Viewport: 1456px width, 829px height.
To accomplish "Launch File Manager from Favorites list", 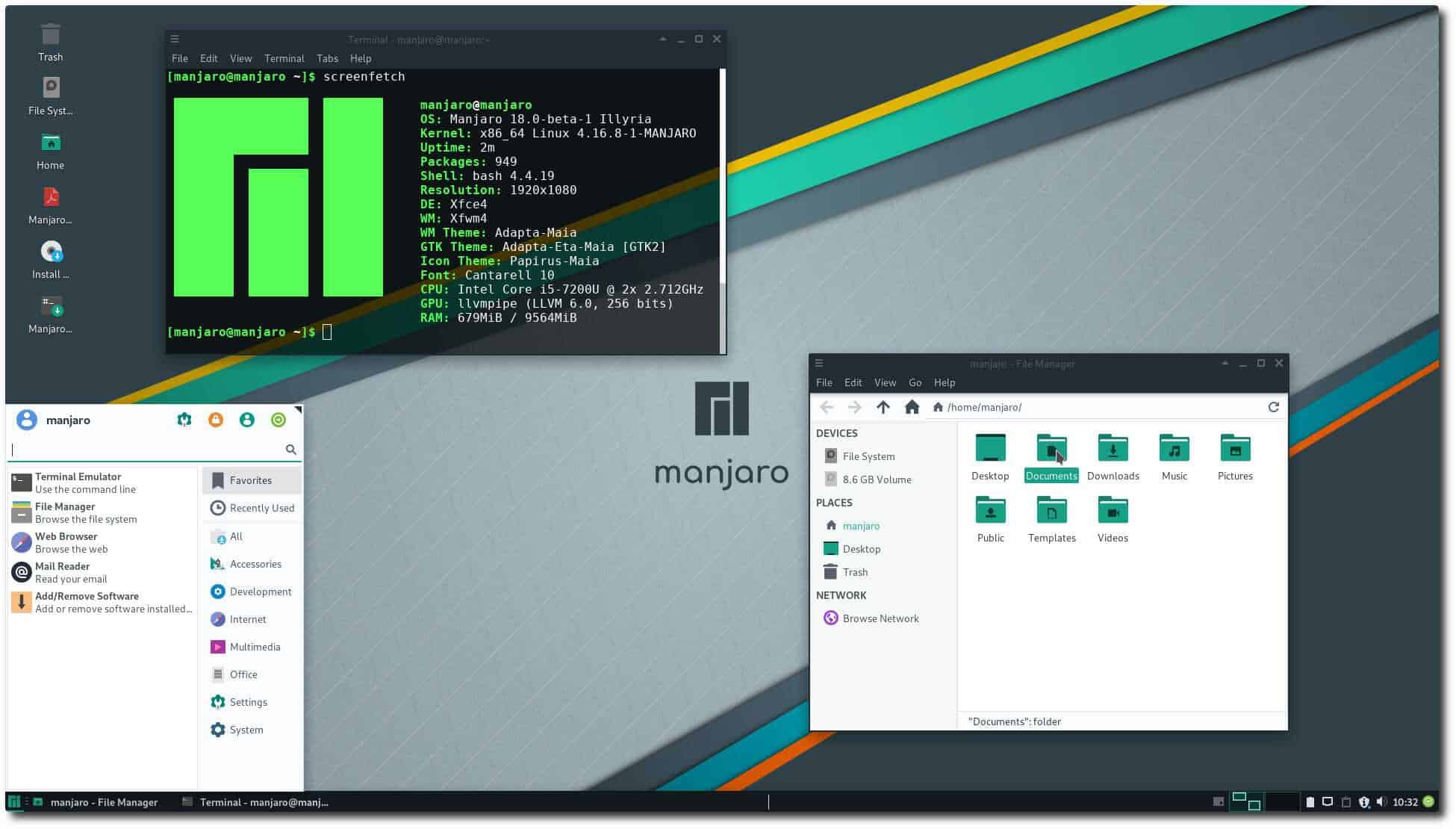I will pyautogui.click(x=102, y=512).
